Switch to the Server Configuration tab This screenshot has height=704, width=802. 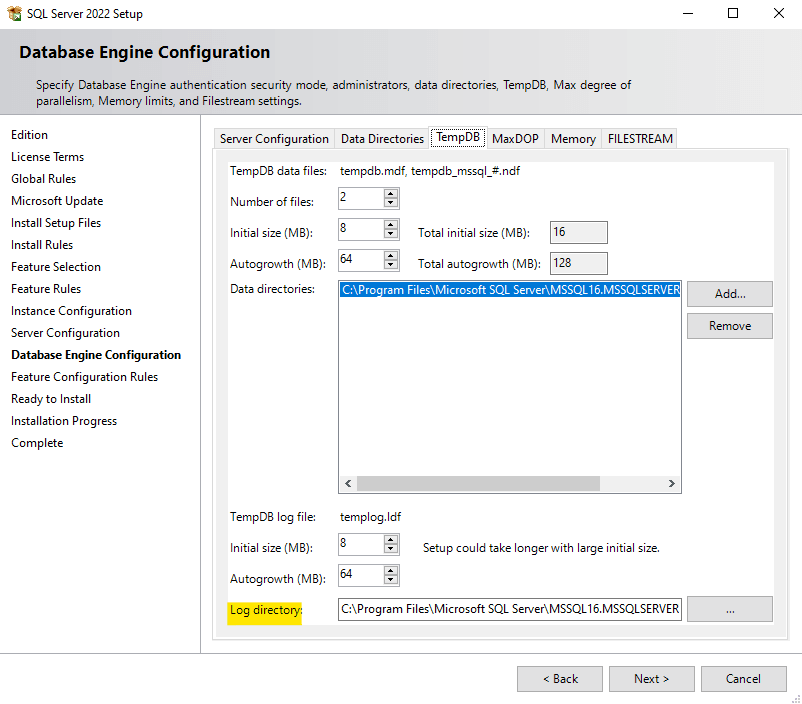274,139
